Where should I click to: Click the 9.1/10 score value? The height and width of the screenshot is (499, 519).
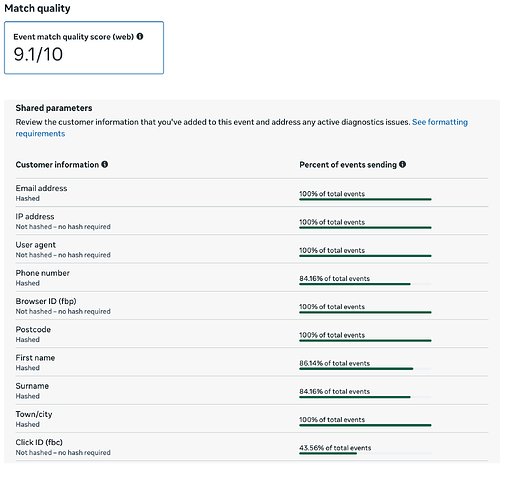click(x=38, y=54)
